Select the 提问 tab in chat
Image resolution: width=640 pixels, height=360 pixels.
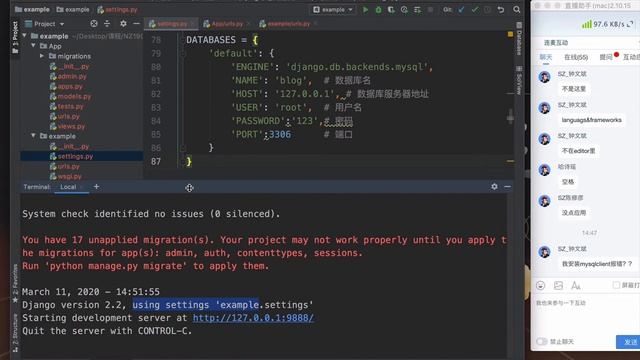coord(606,57)
